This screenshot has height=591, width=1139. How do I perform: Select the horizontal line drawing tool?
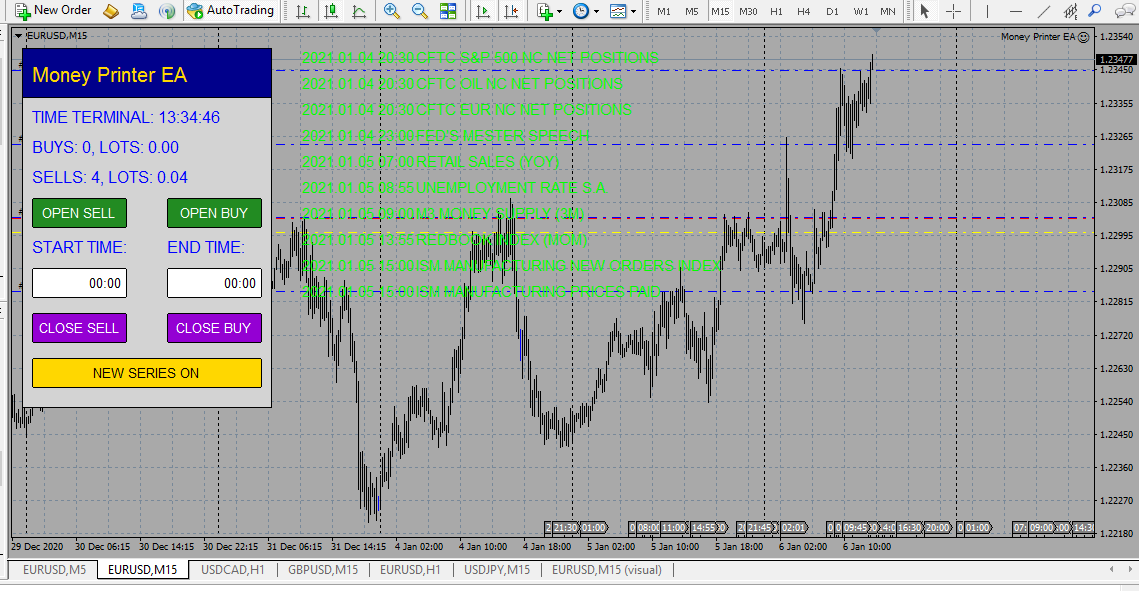pos(1016,11)
